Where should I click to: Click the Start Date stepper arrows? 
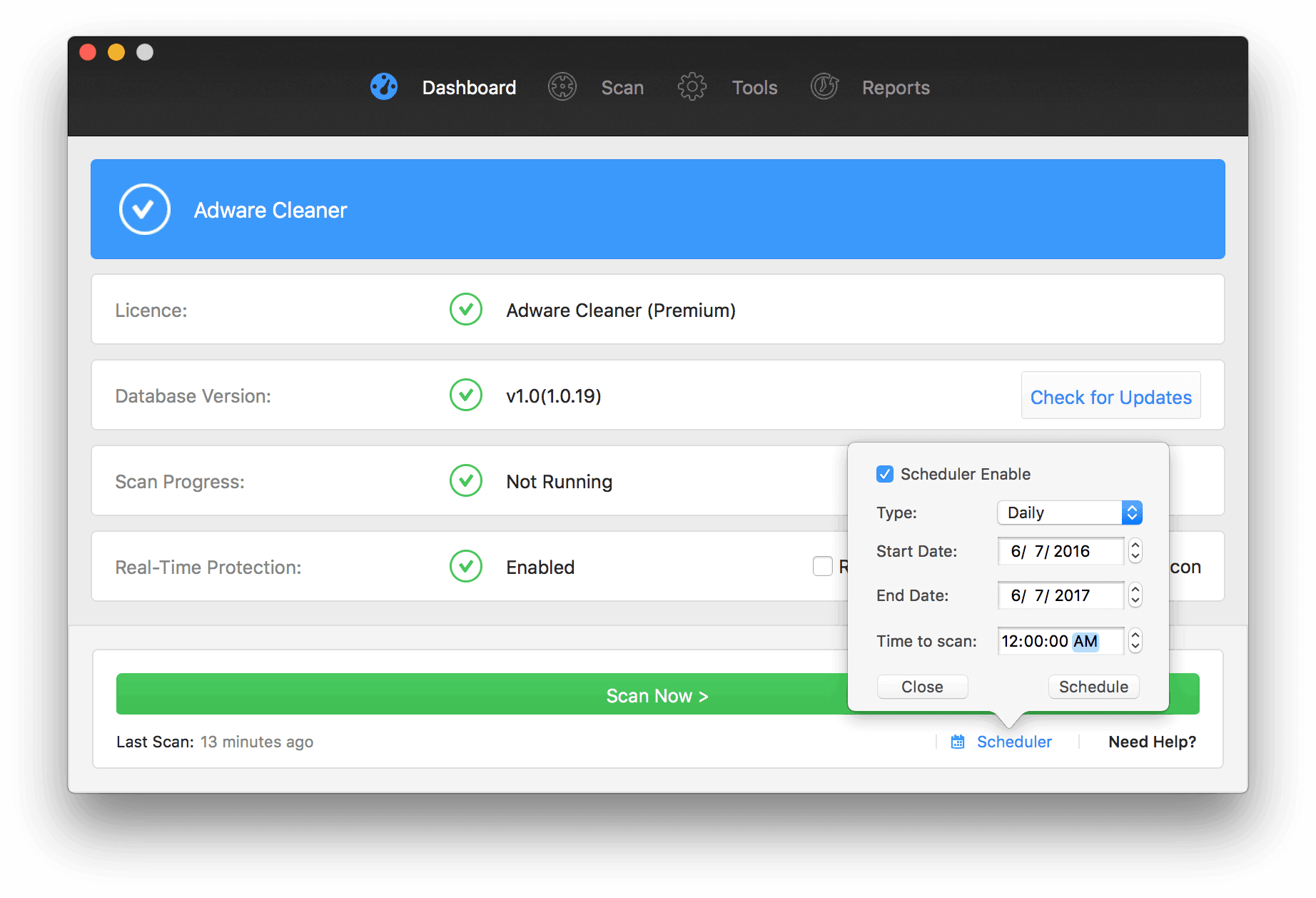tap(1135, 551)
